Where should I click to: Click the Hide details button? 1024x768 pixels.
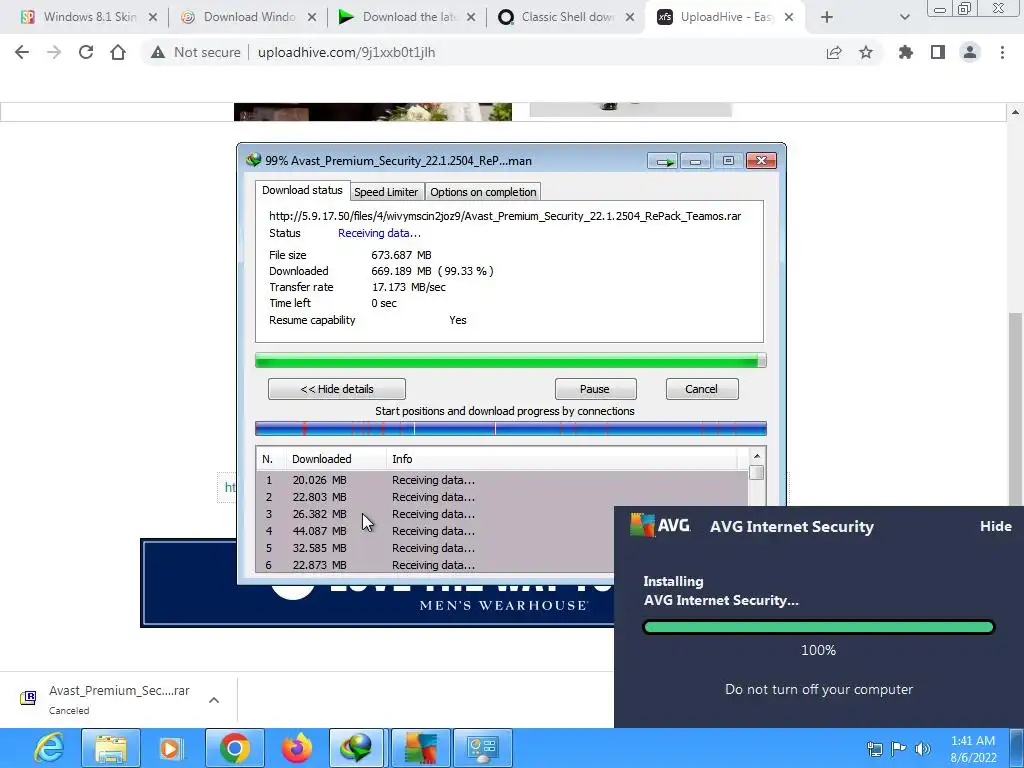click(337, 389)
